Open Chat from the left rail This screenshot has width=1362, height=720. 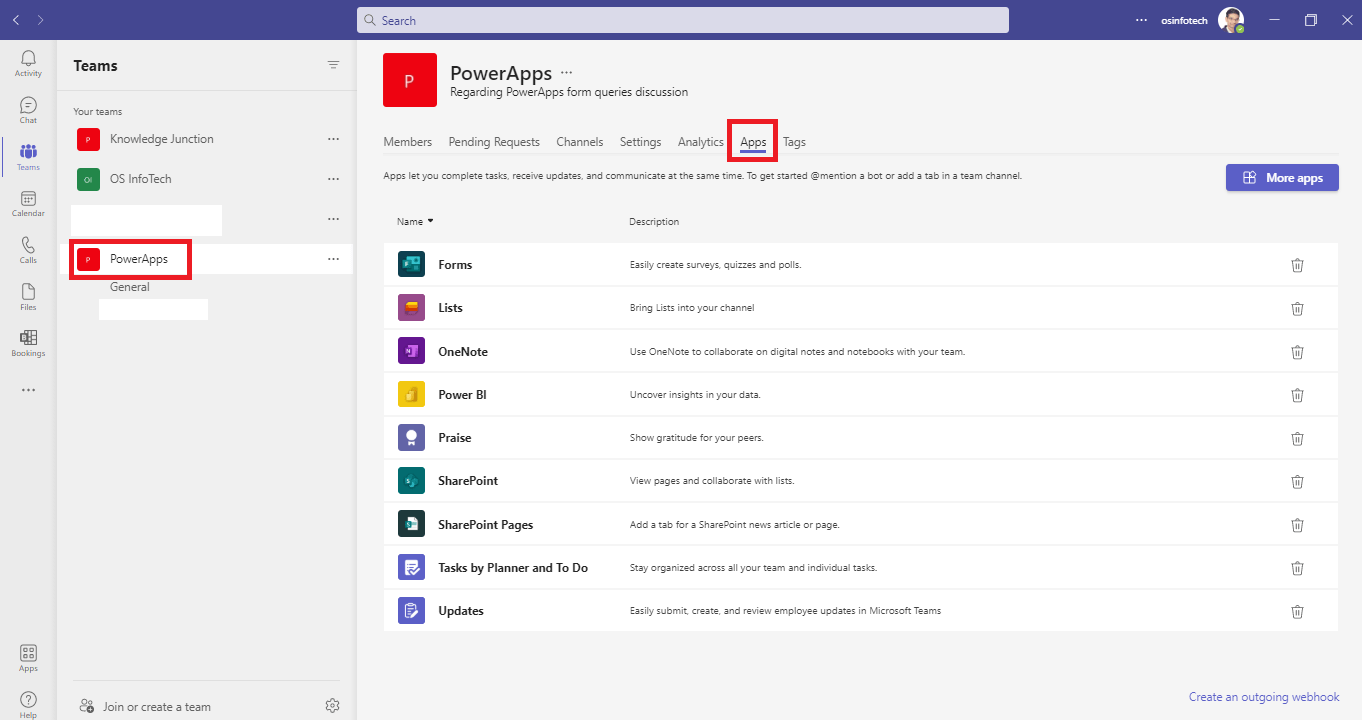click(28, 110)
